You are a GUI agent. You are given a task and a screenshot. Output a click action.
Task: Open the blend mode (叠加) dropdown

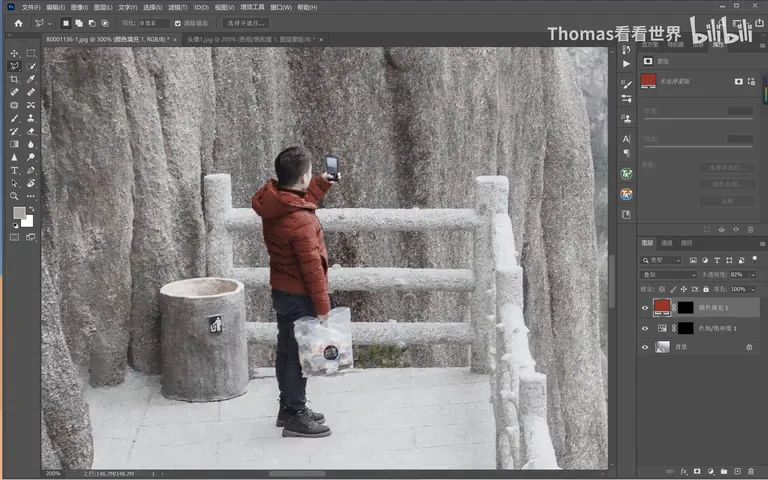[x=668, y=275]
